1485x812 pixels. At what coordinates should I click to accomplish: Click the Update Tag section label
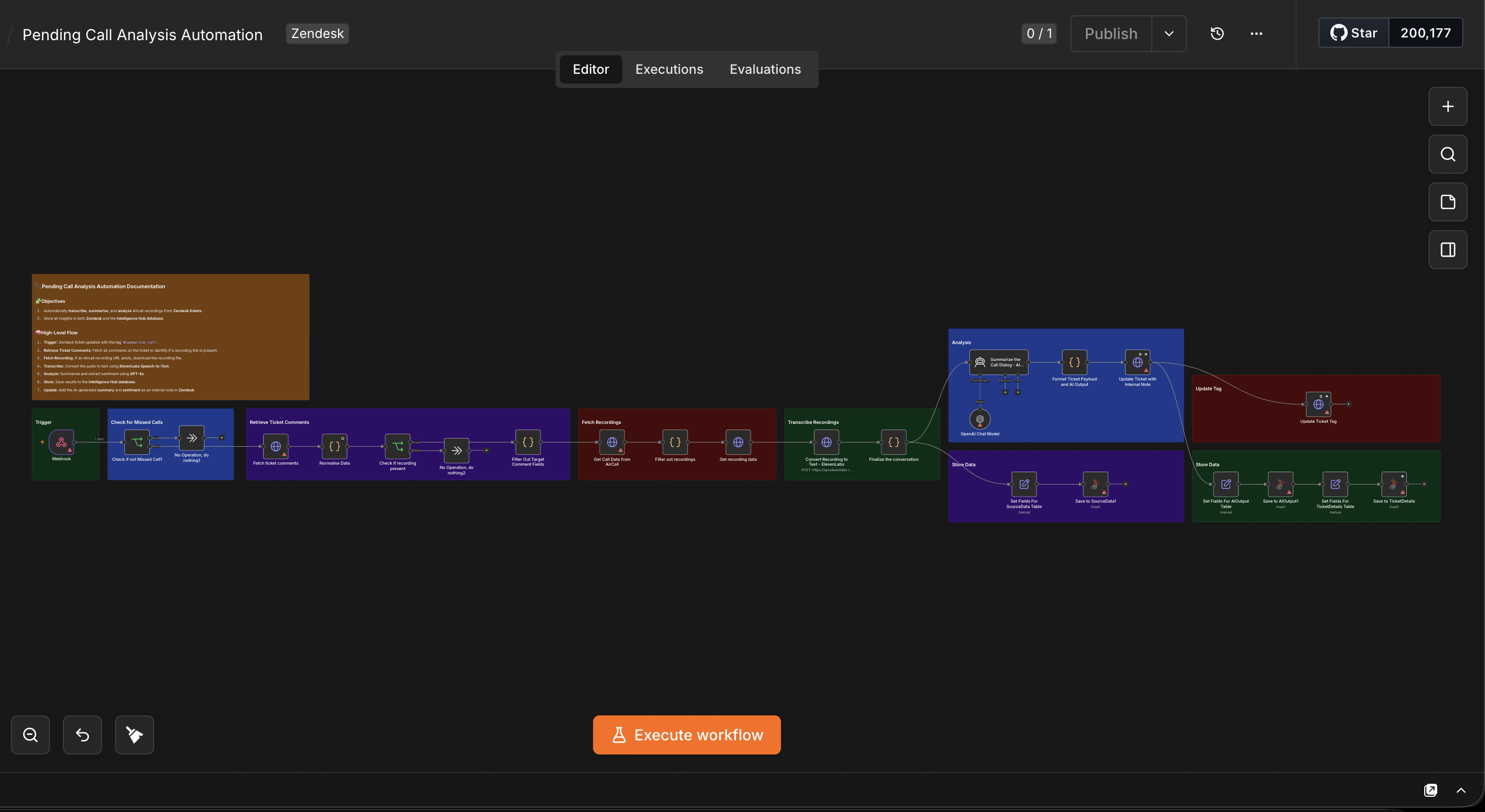1208,389
